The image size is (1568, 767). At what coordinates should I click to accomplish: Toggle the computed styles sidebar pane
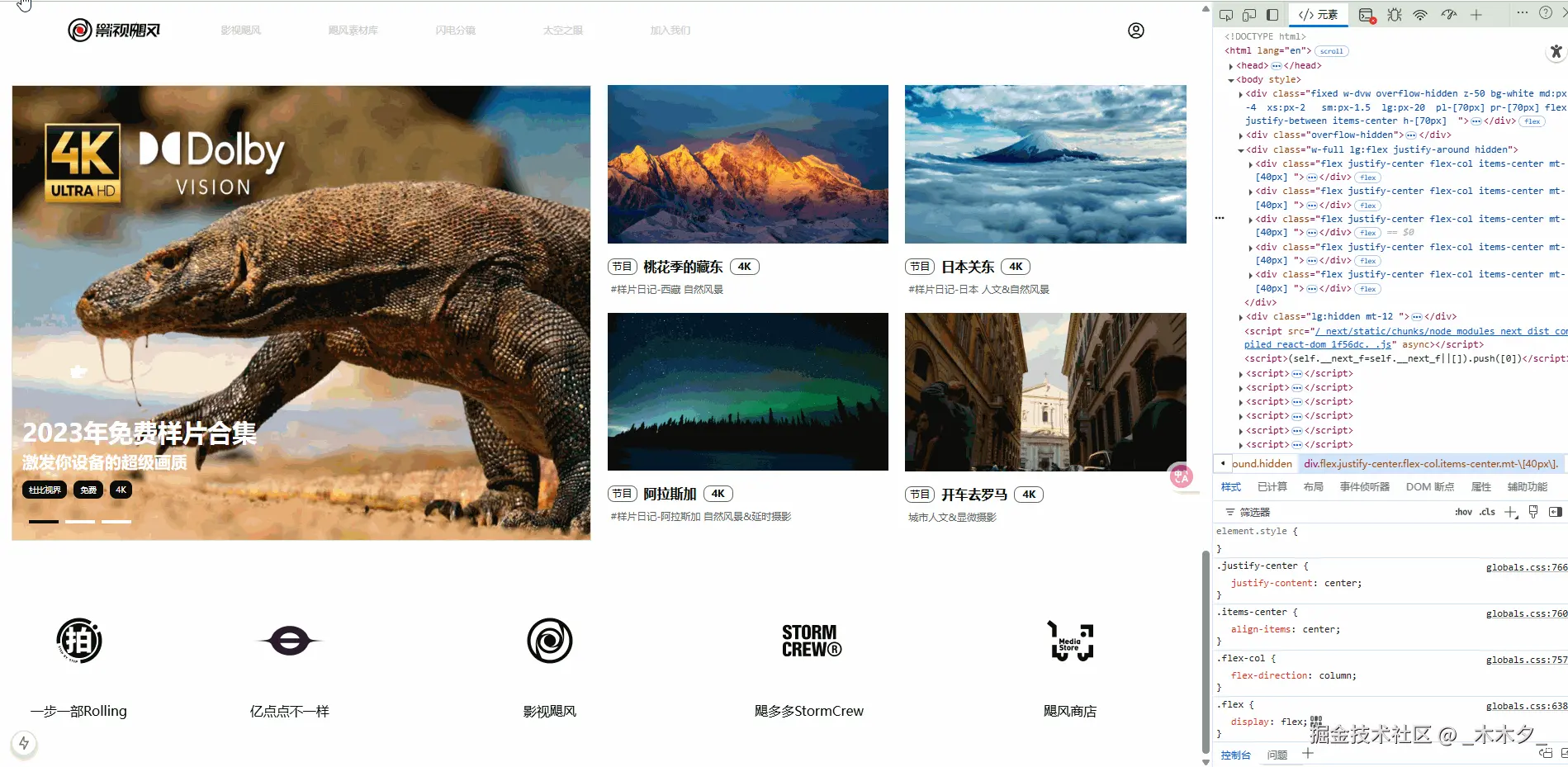1556,512
